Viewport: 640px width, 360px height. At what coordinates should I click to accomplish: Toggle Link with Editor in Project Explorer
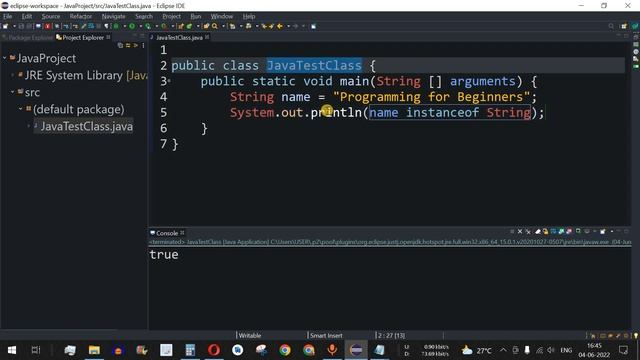pyautogui.click(x=128, y=45)
